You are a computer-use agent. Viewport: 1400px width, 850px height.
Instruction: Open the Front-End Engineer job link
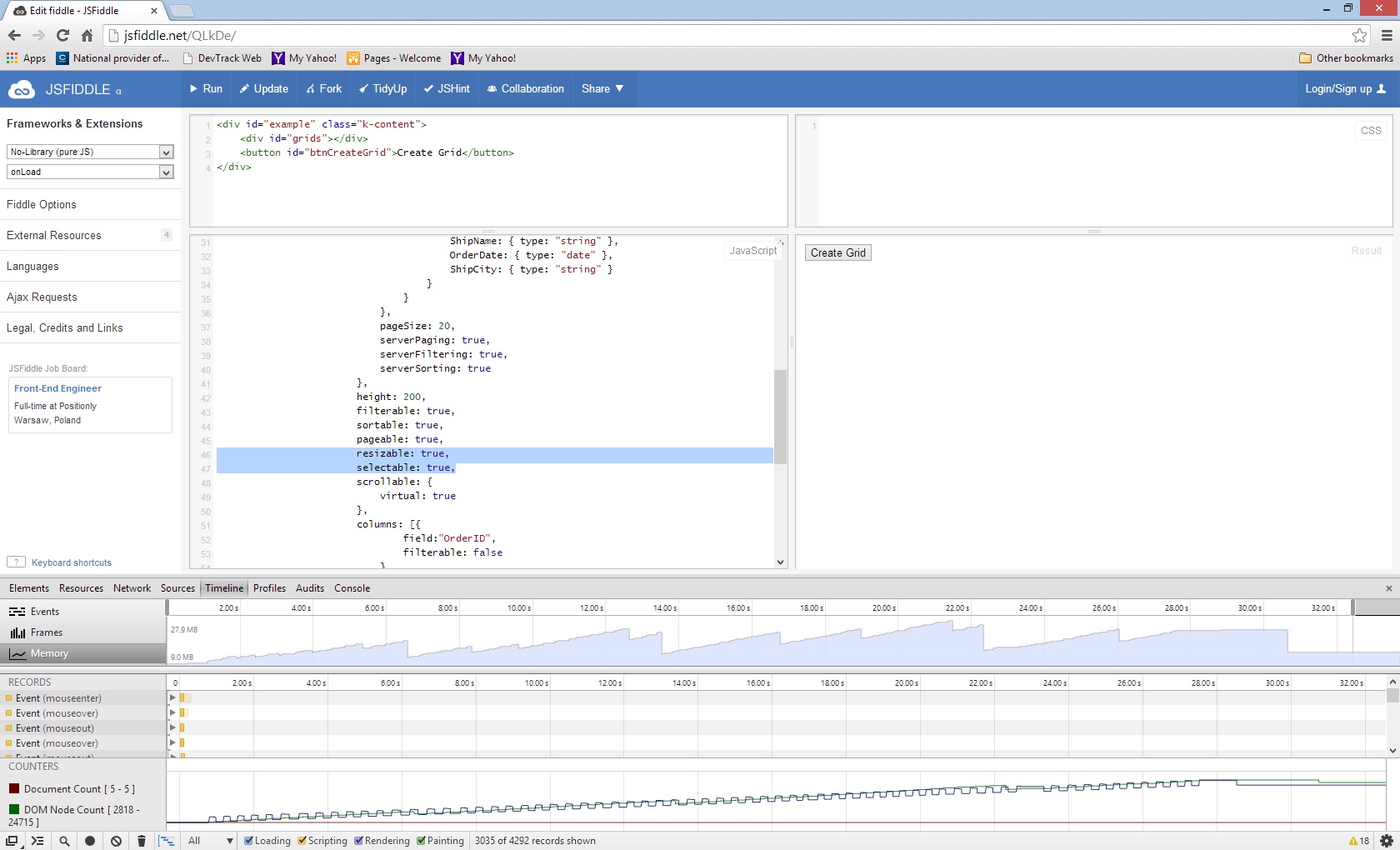tap(57, 388)
